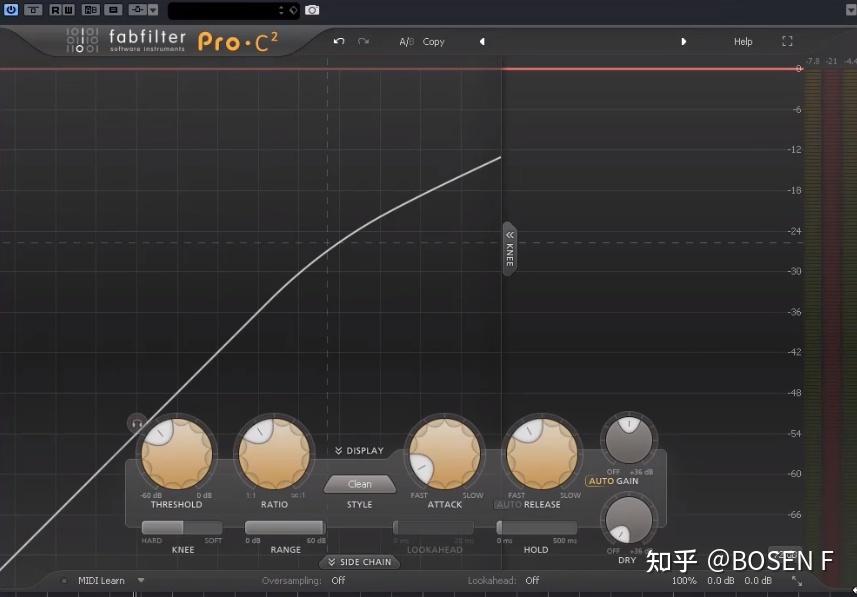Click the undo arrow in the plugin header
Viewport: 857px width, 597px height.
click(339, 41)
